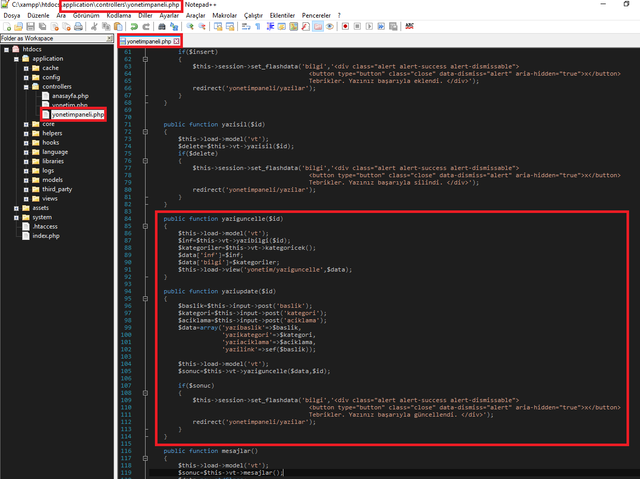Viewport: 640px width, 479px height.
Task: Select yonetimpaneli.php in the folder tree
Action: [x=78, y=115]
